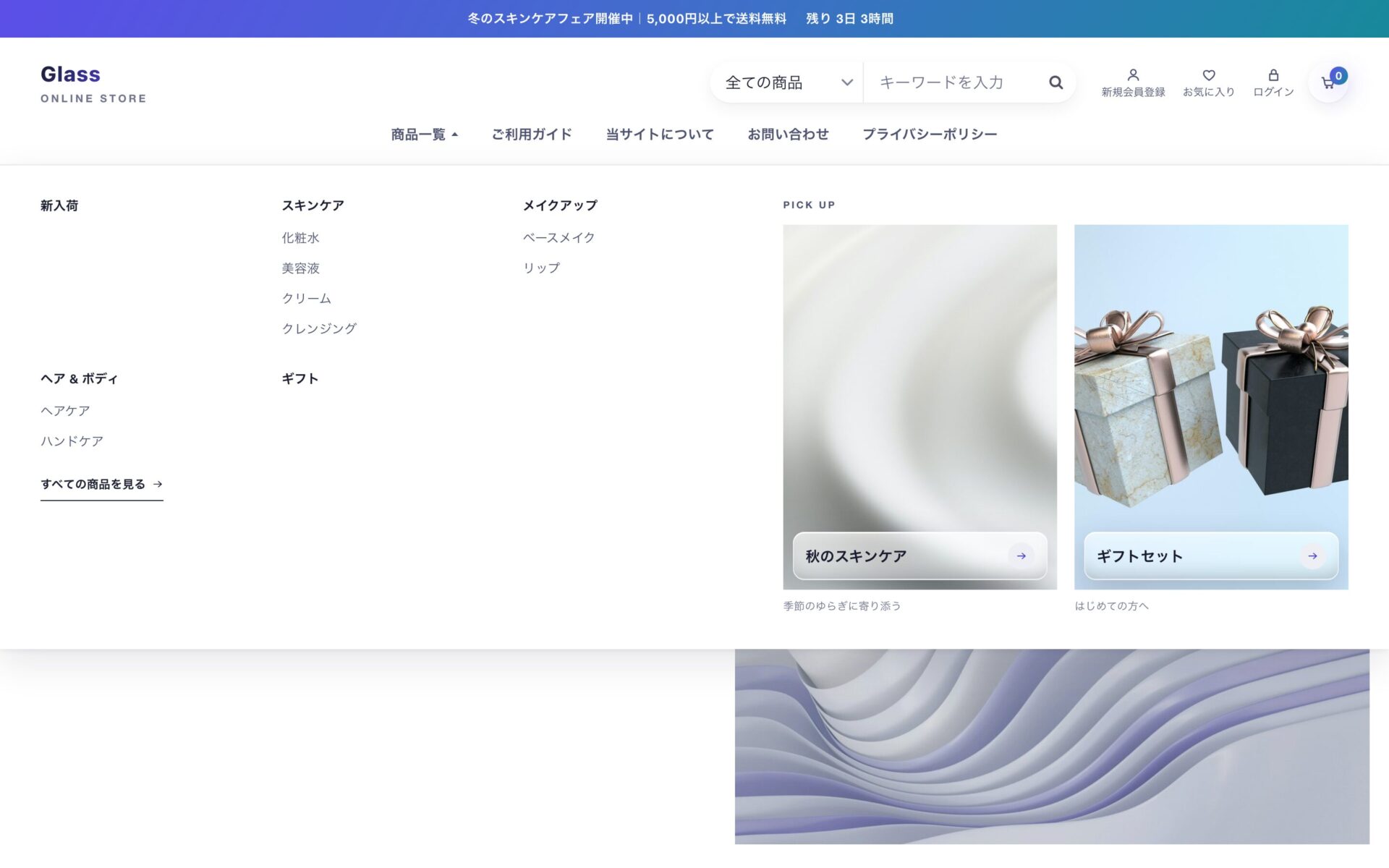This screenshot has height=868, width=1389.
Task: Go to お問い合わせ page
Action: click(788, 135)
